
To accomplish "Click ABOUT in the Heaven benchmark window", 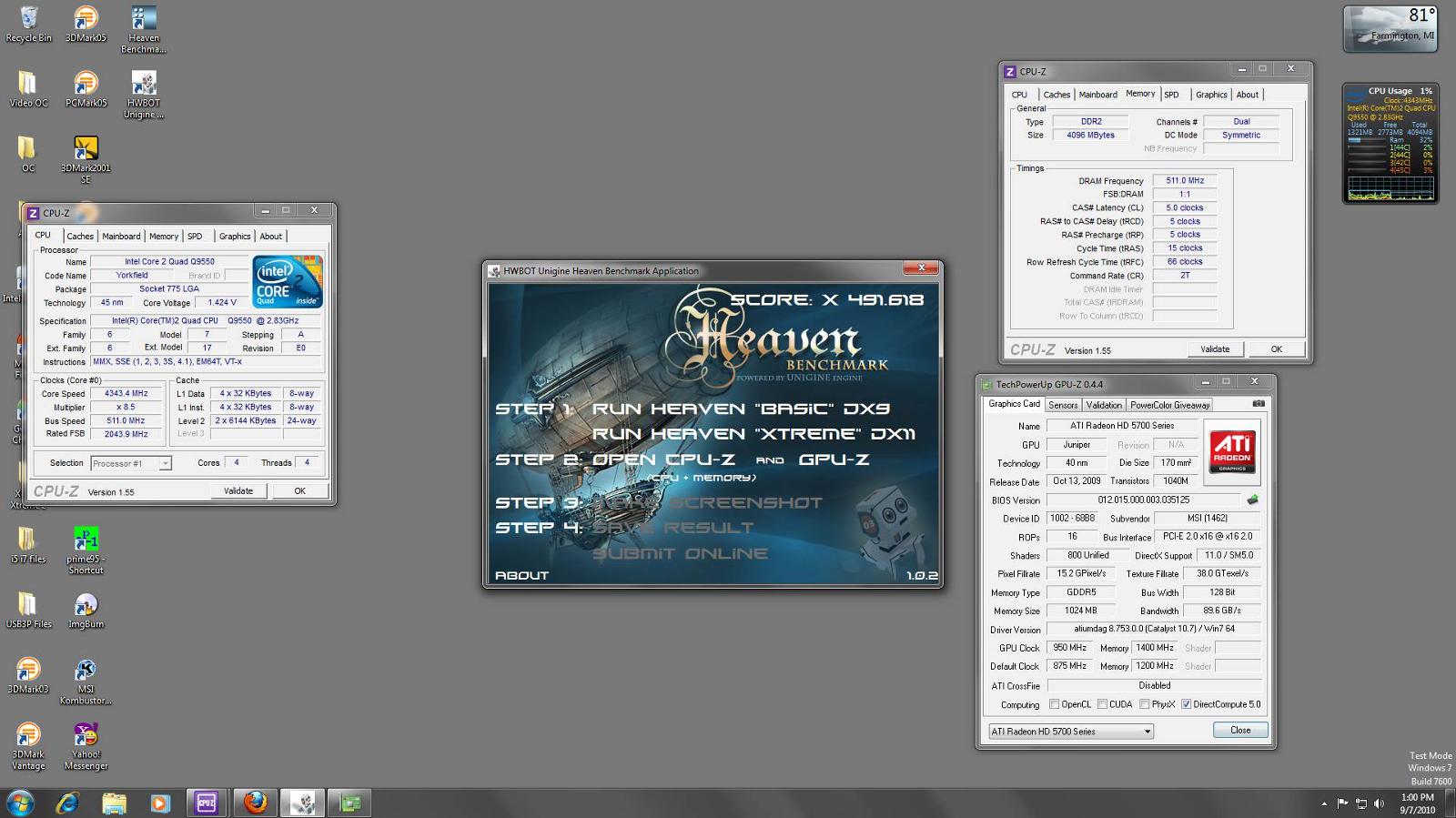I will point(522,575).
